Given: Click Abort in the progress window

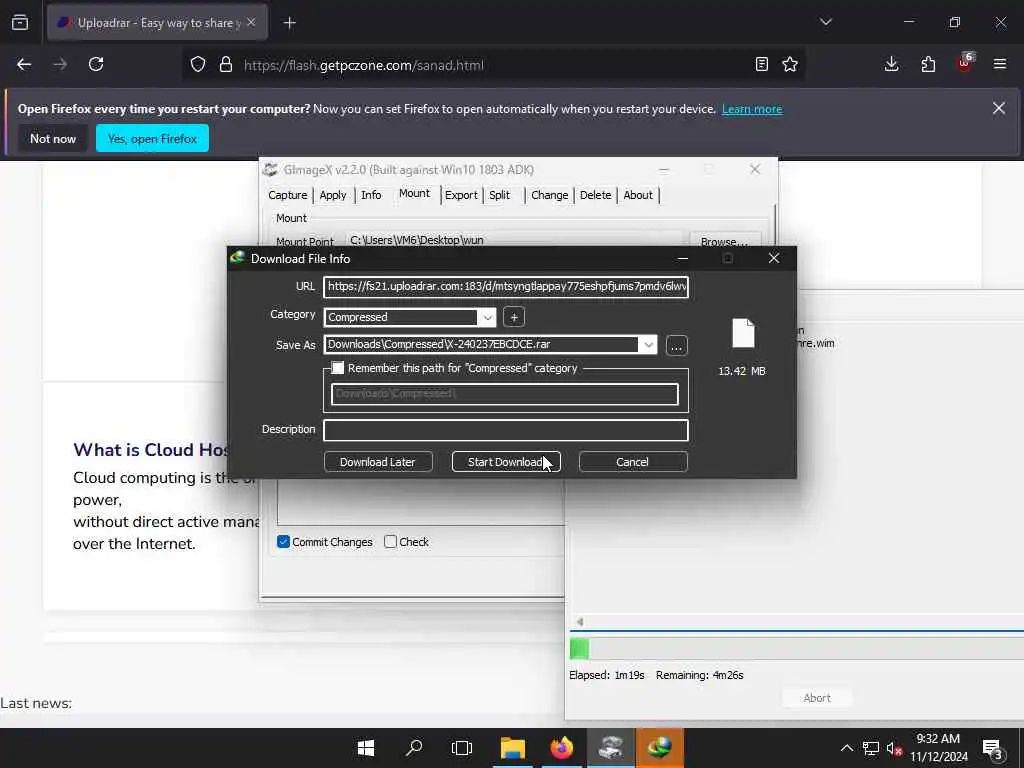Looking at the screenshot, I should (816, 698).
